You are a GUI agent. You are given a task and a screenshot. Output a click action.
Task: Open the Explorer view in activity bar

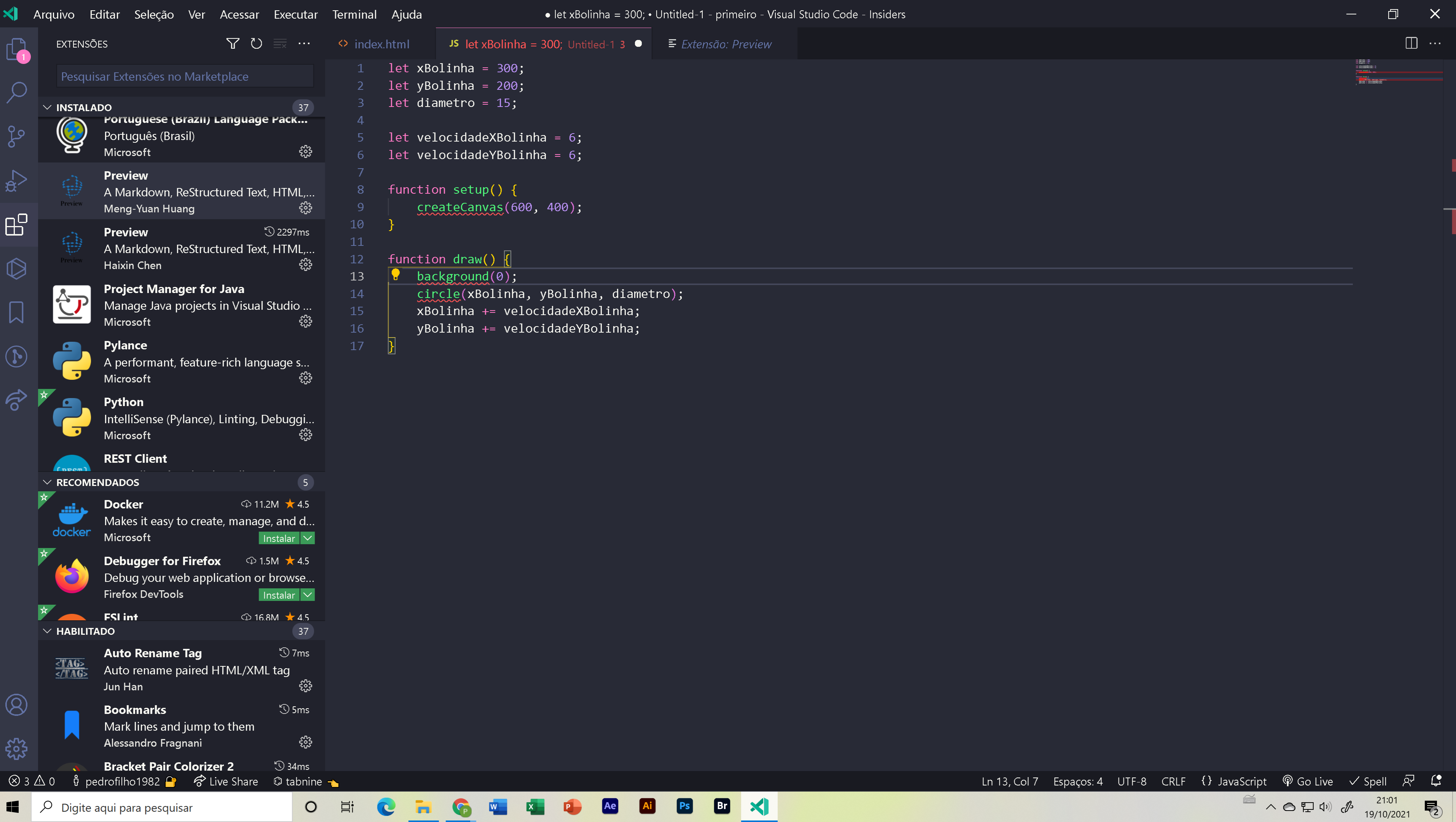[x=17, y=50]
